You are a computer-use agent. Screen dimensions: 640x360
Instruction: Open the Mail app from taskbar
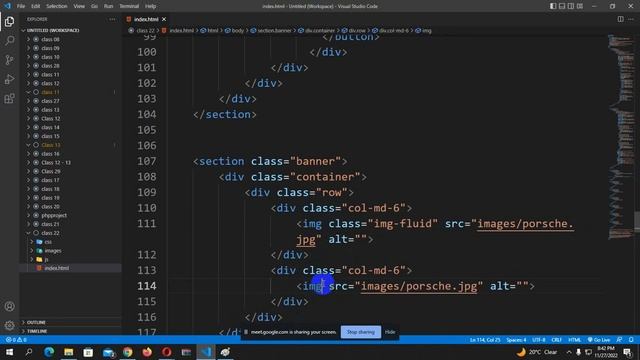click(108, 352)
